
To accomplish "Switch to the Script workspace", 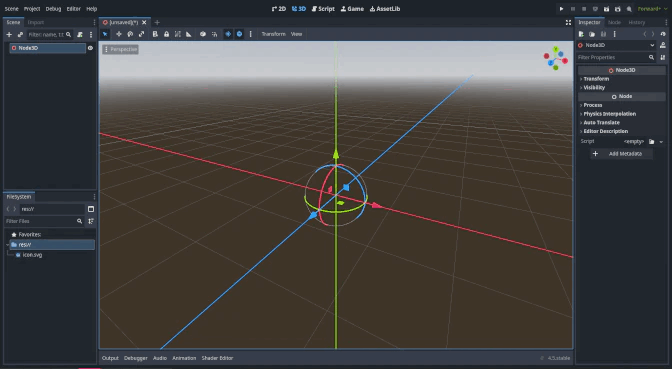I will pos(323,9).
